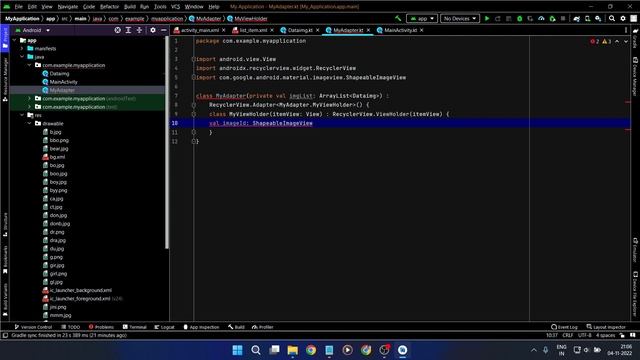Collapse the res folder node
The image size is (640, 360).
click(22, 115)
